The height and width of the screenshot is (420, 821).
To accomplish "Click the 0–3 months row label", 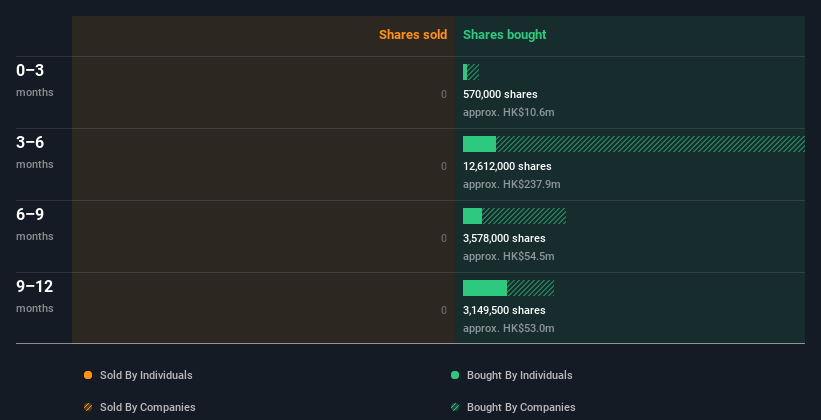I will coord(35,80).
